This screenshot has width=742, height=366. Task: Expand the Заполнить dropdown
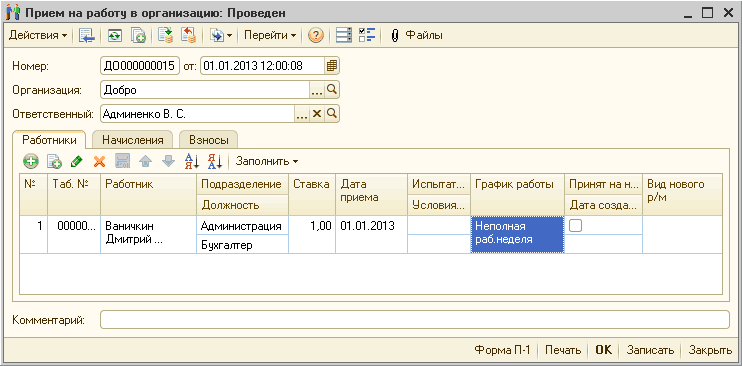tap(267, 161)
